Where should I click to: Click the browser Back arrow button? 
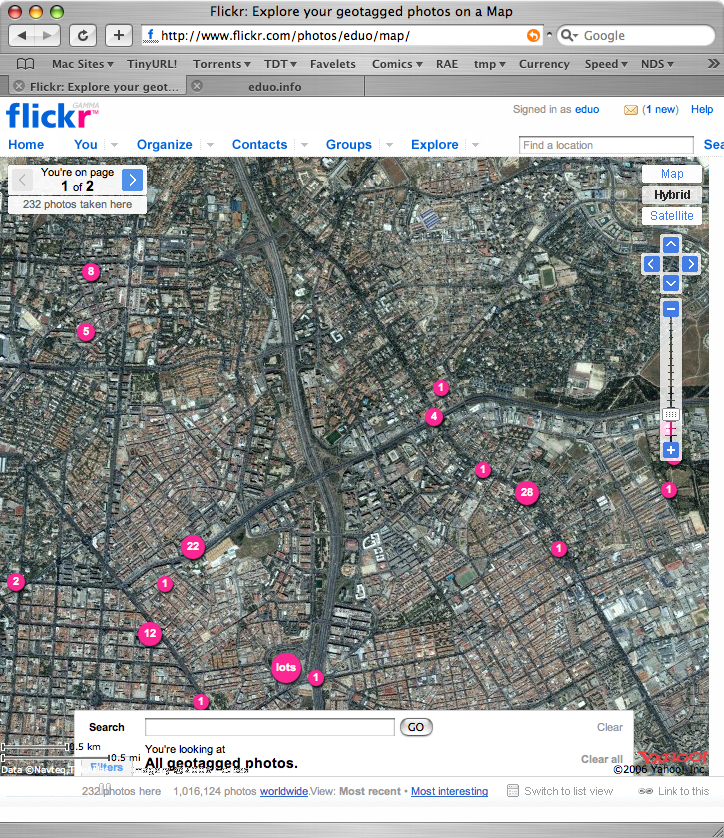pyautogui.click(x=22, y=36)
